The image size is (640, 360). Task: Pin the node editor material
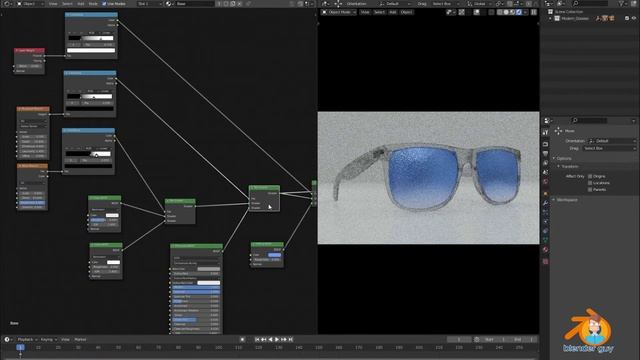pyautogui.click(x=248, y=4)
